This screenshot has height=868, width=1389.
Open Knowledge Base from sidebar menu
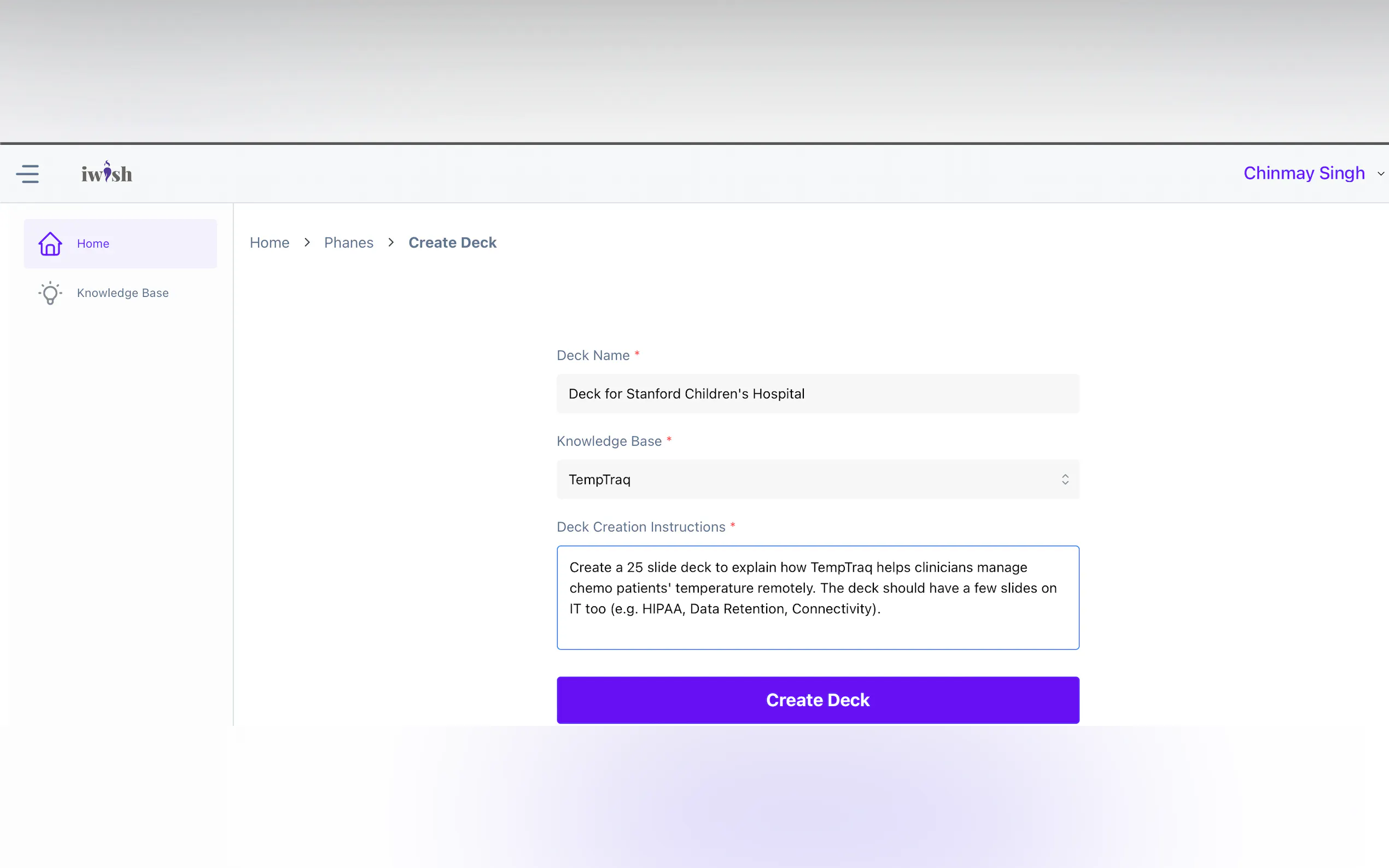[x=122, y=293]
